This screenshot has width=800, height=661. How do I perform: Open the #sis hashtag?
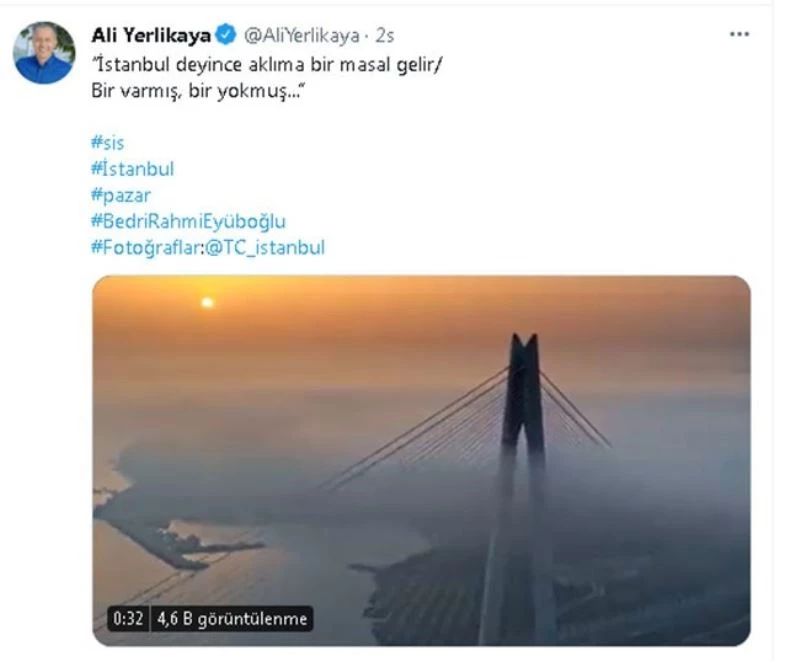[x=107, y=143]
